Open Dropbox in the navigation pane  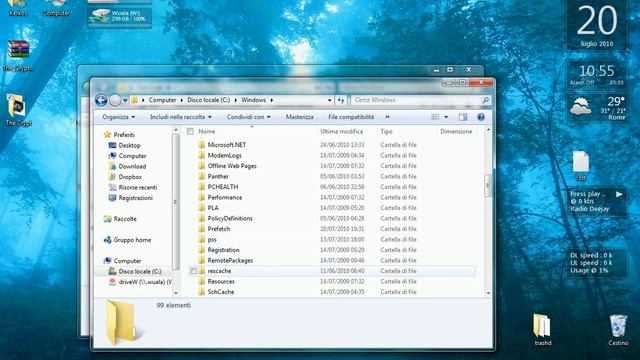130,177
